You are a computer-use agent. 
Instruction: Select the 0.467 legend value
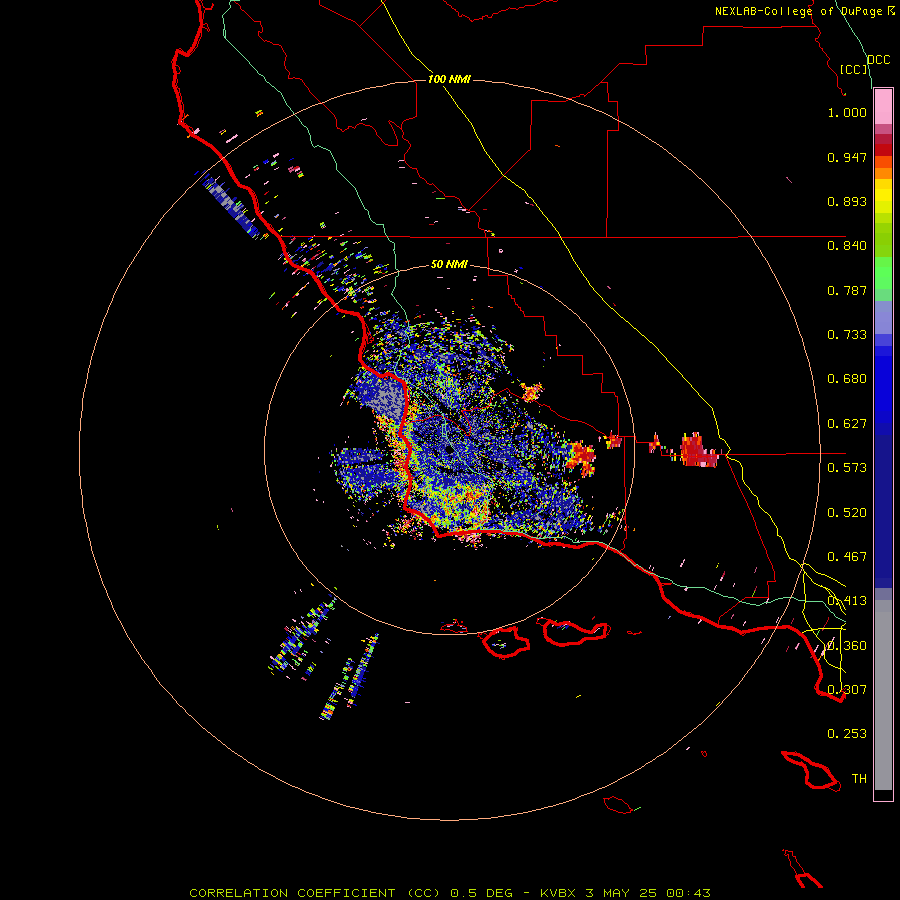847,557
